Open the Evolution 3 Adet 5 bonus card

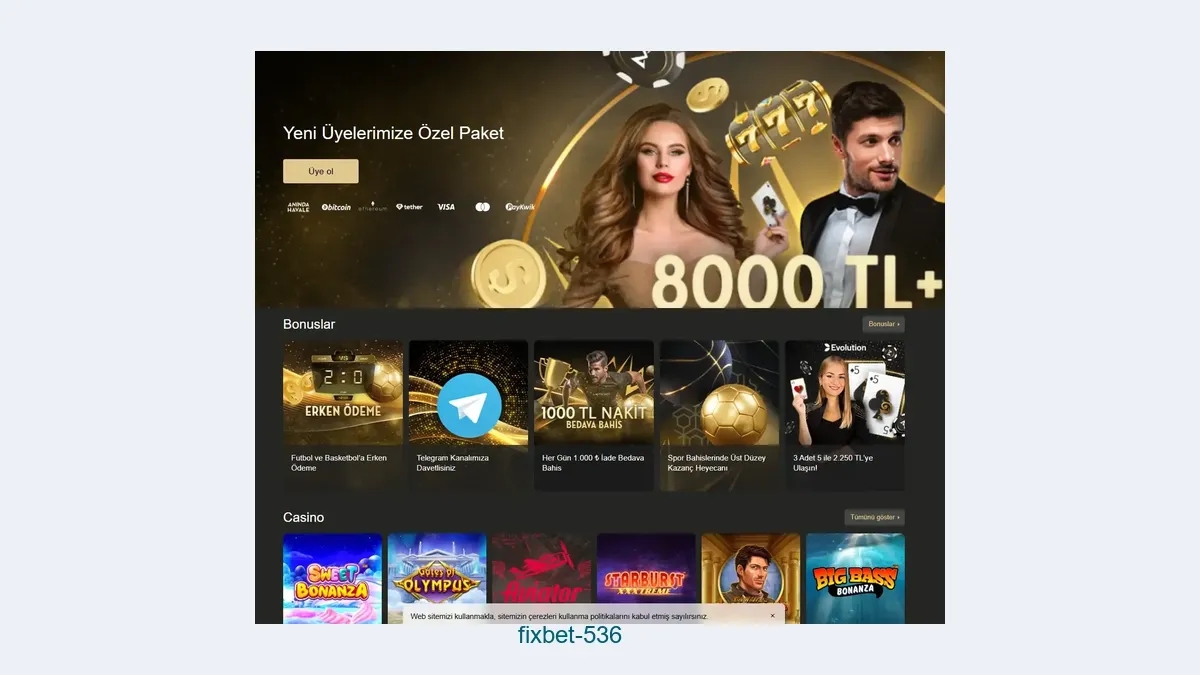pyautogui.click(x=845, y=414)
